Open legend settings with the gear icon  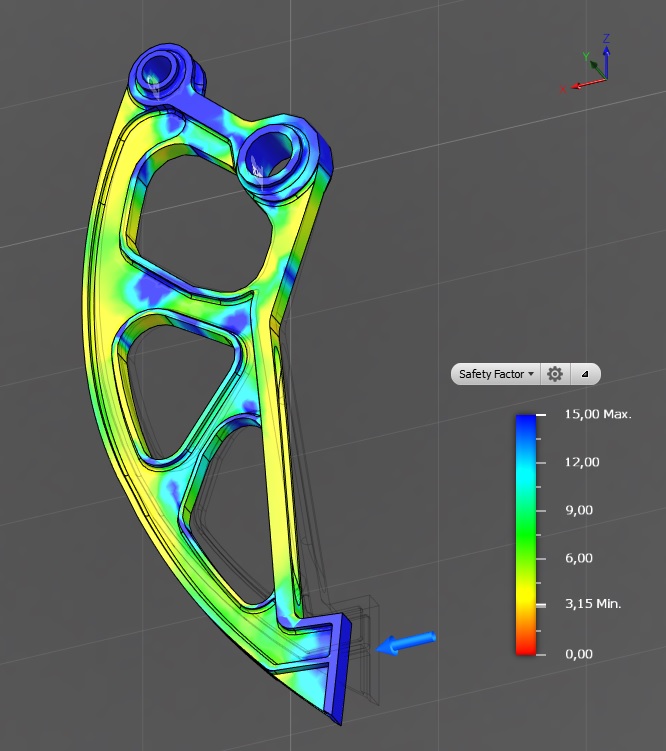(x=555, y=374)
